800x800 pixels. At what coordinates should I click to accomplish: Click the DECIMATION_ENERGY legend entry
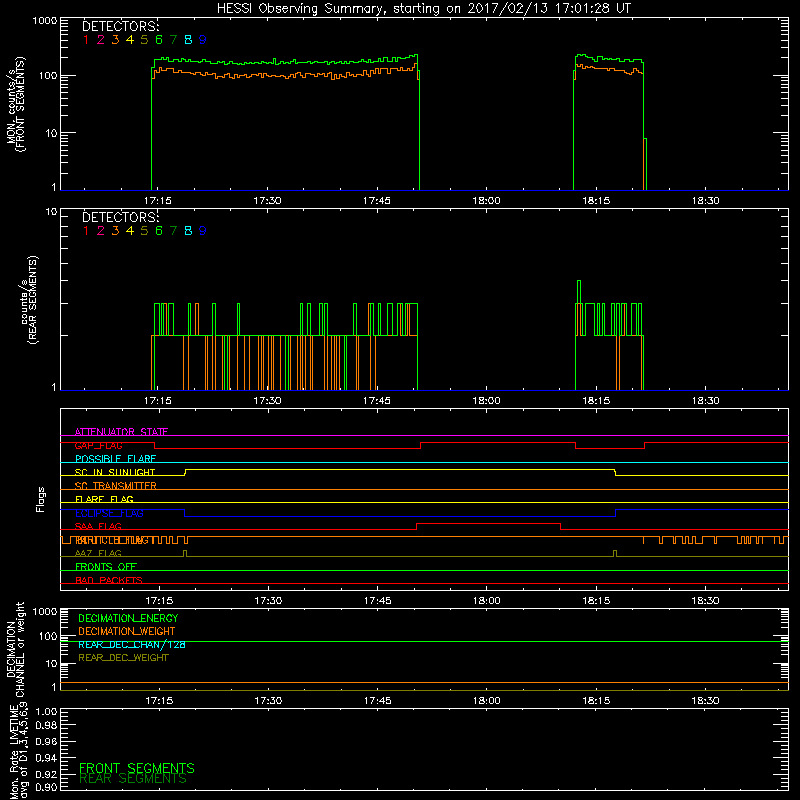[128, 618]
